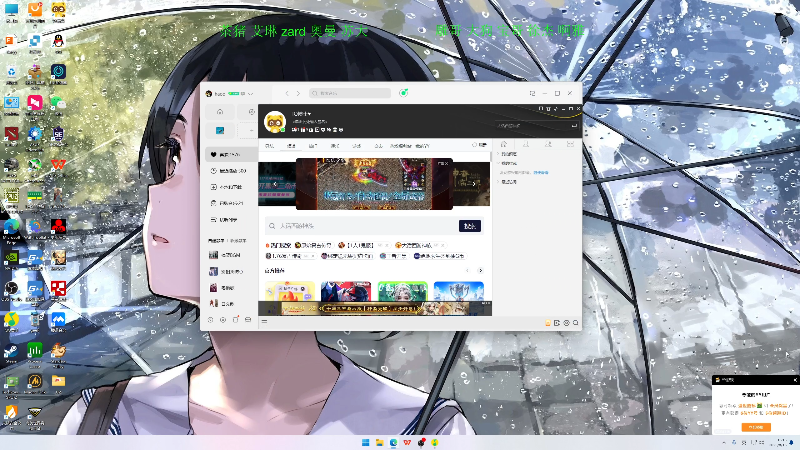Open File Explorer from the taskbar

(x=380, y=442)
